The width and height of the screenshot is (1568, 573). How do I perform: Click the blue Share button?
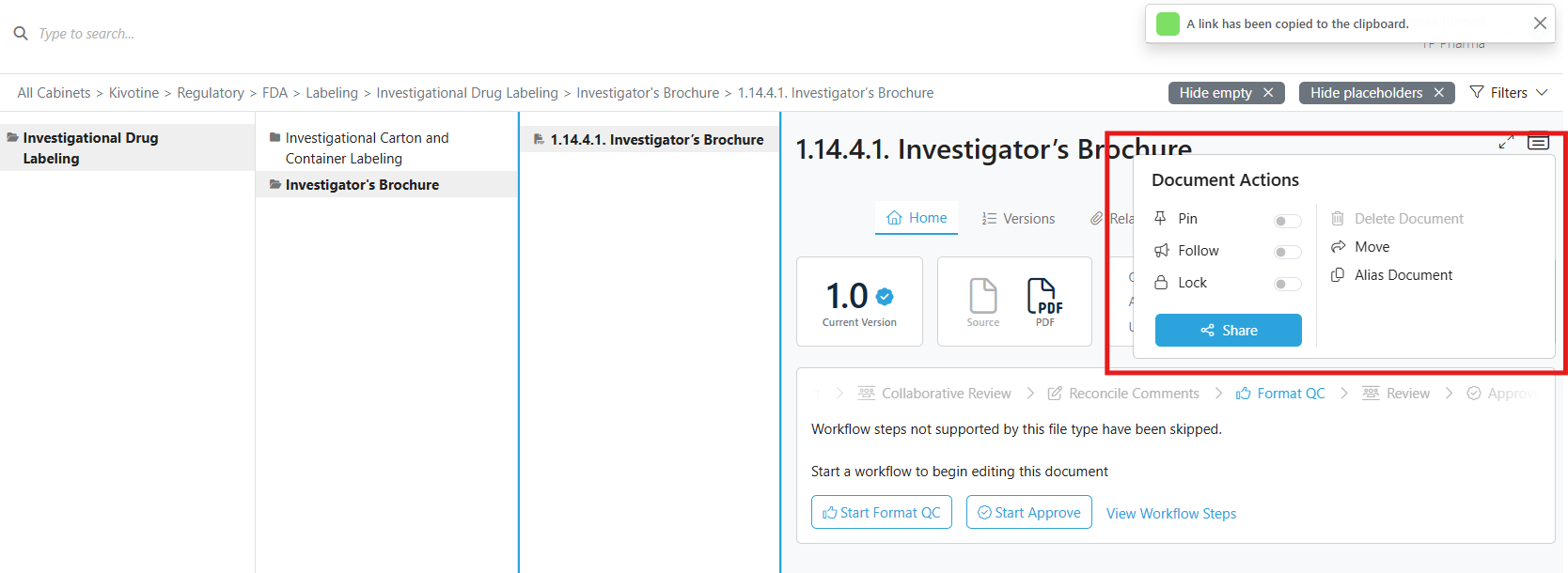pos(1228,331)
